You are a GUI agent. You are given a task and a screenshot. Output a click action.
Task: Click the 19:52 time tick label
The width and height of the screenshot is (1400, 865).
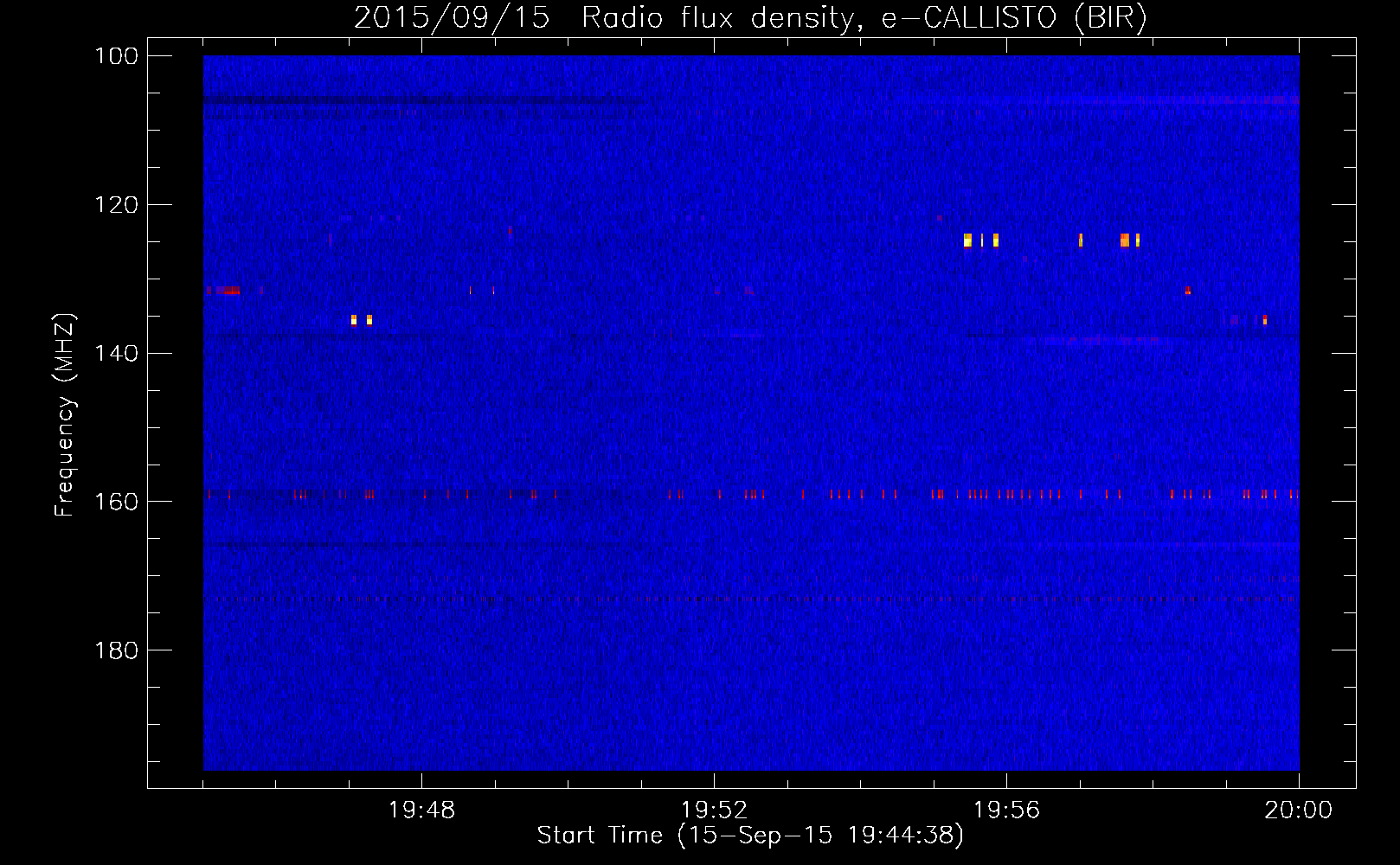click(715, 811)
